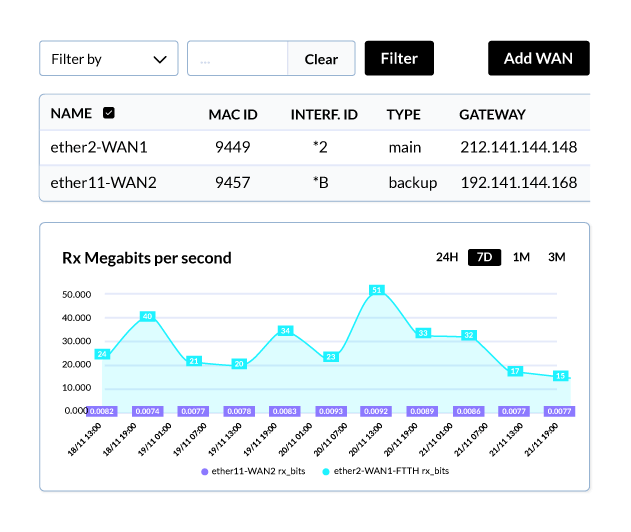This screenshot has width=631, height=532.
Task: Click the type cell 'main'
Action: (x=405, y=148)
